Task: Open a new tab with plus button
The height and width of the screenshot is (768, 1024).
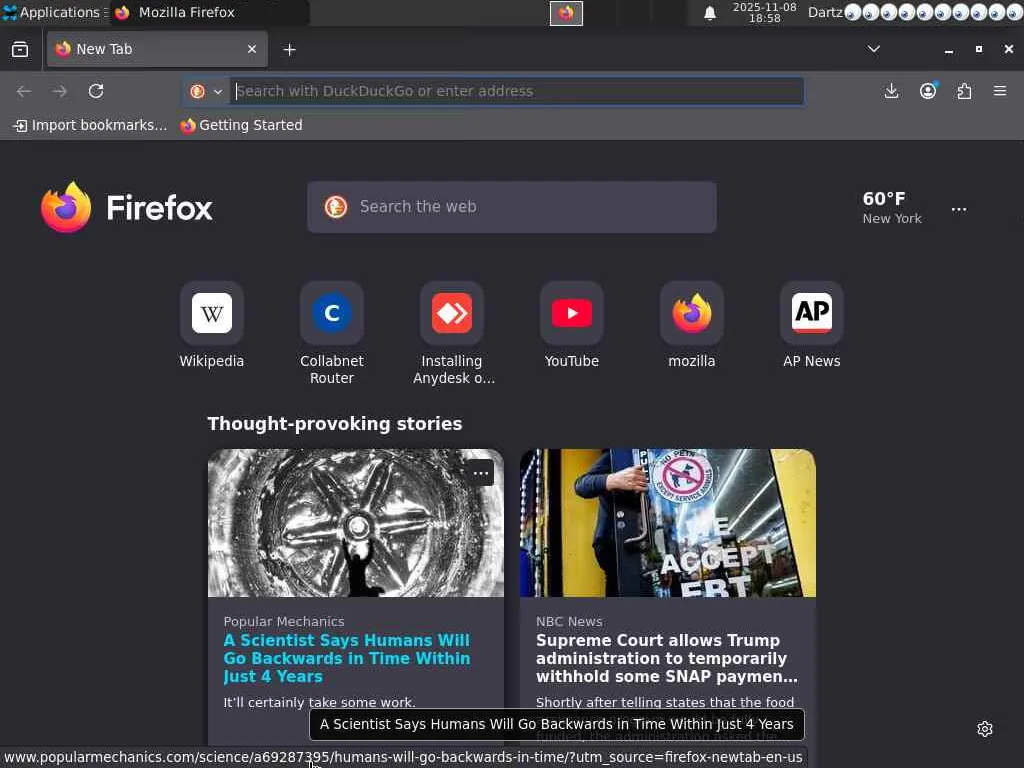Action: tap(289, 50)
